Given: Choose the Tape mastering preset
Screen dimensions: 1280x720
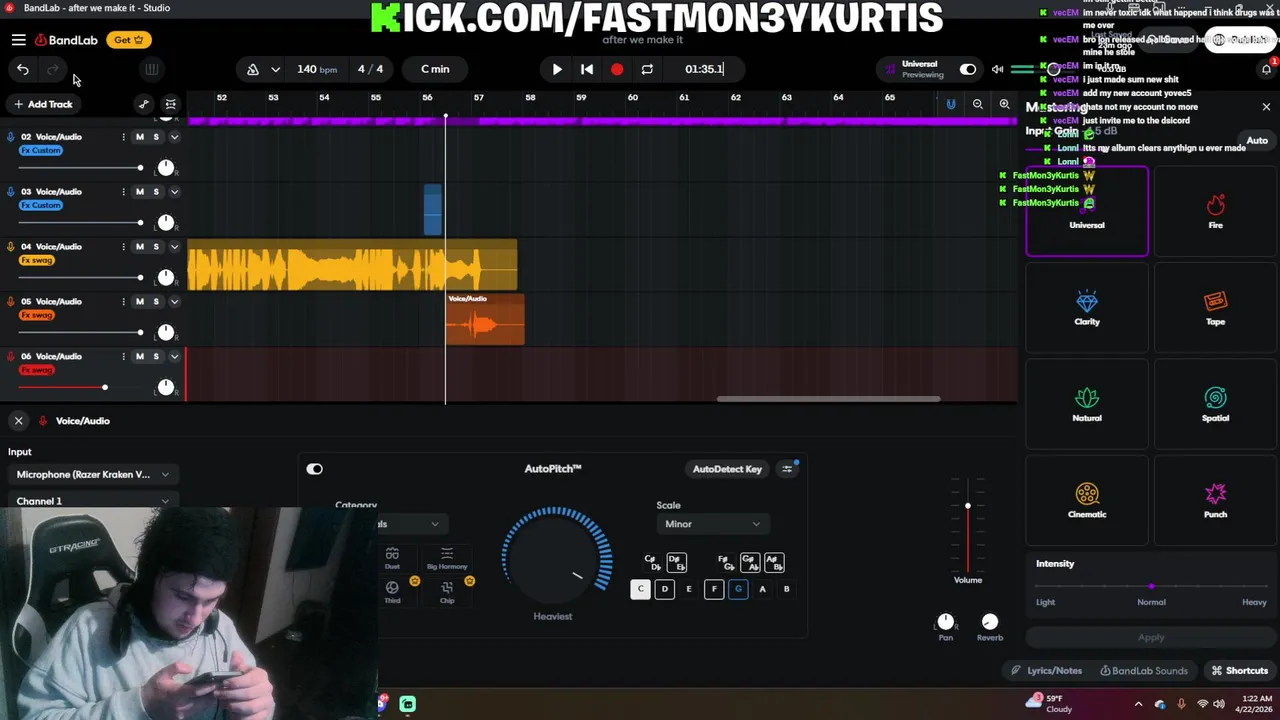Looking at the screenshot, I should pos(1215,308).
